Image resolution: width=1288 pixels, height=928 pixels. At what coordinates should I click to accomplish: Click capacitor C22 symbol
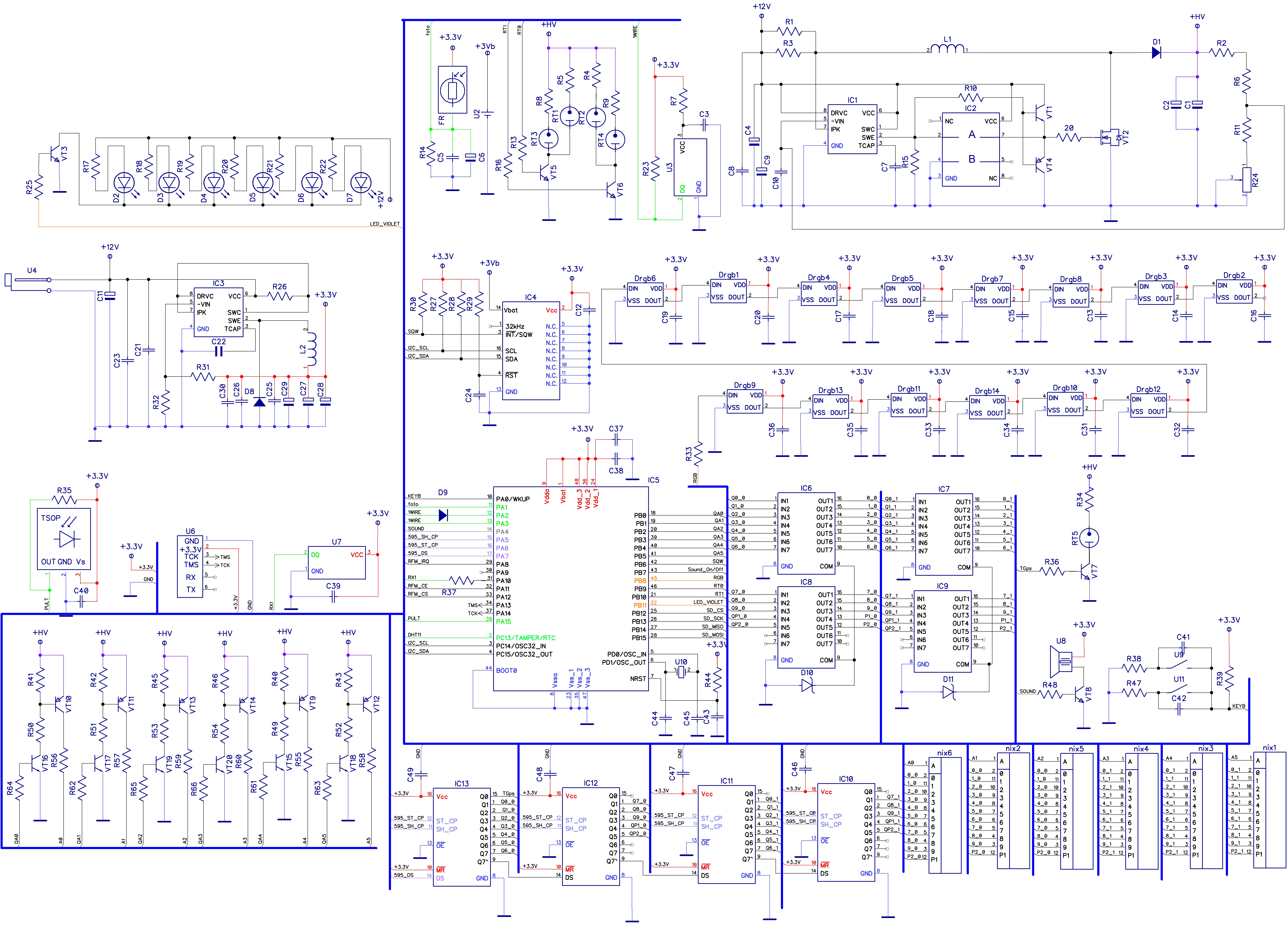click(x=219, y=351)
